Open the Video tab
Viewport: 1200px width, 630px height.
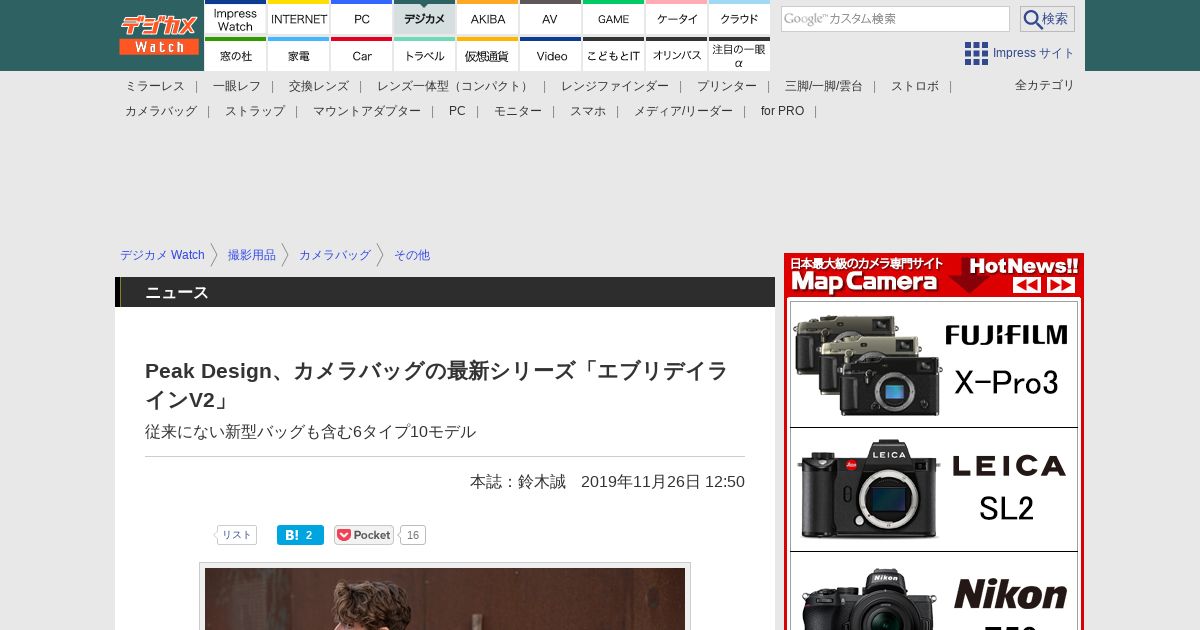tap(550, 55)
